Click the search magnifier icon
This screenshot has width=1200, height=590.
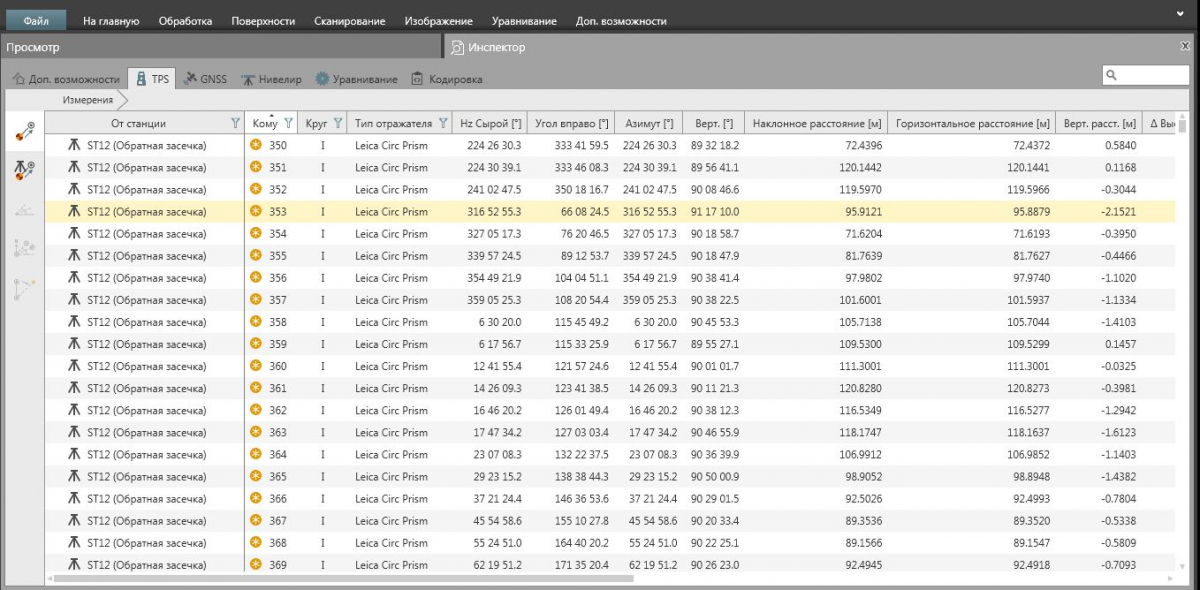coord(1112,75)
